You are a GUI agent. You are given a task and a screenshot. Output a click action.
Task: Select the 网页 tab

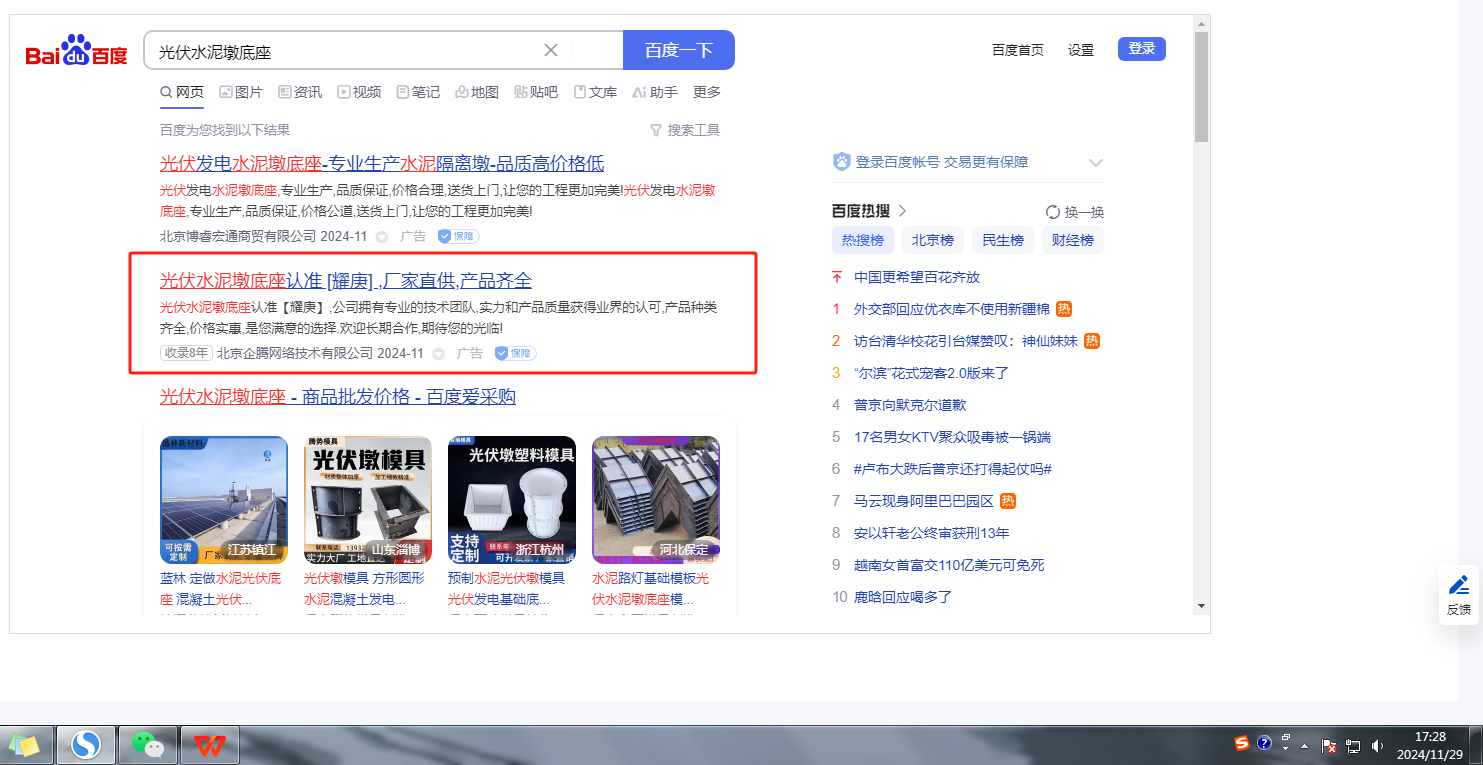pyautogui.click(x=182, y=92)
